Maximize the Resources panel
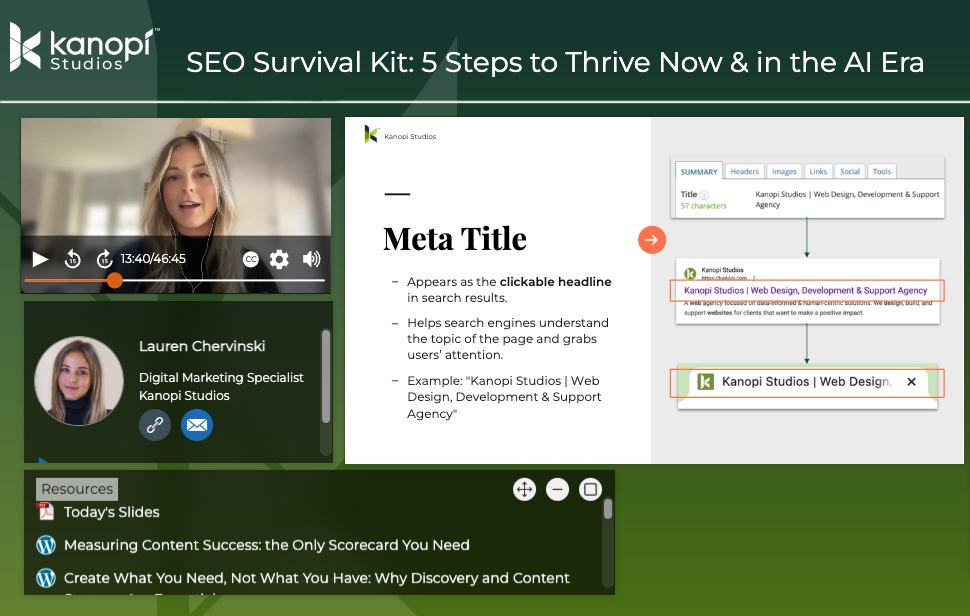Image resolution: width=970 pixels, height=616 pixels. pos(591,490)
